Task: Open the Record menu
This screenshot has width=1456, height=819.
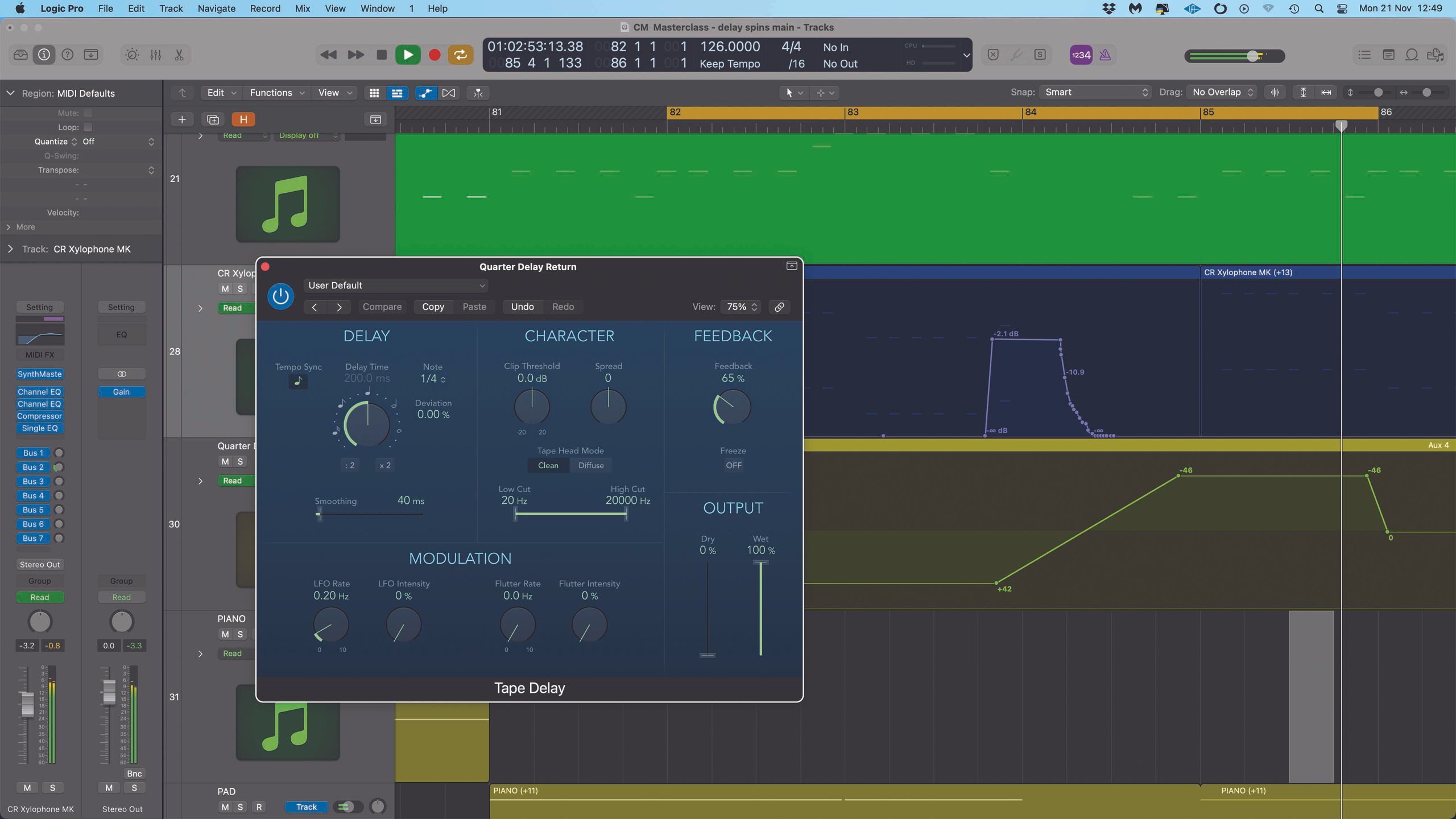Action: coord(265,9)
